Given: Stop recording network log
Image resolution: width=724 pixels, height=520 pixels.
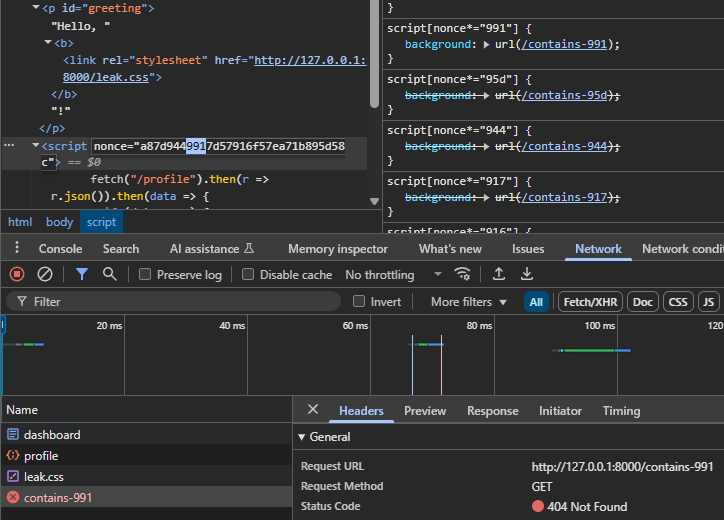Looking at the screenshot, I should [x=17, y=274].
